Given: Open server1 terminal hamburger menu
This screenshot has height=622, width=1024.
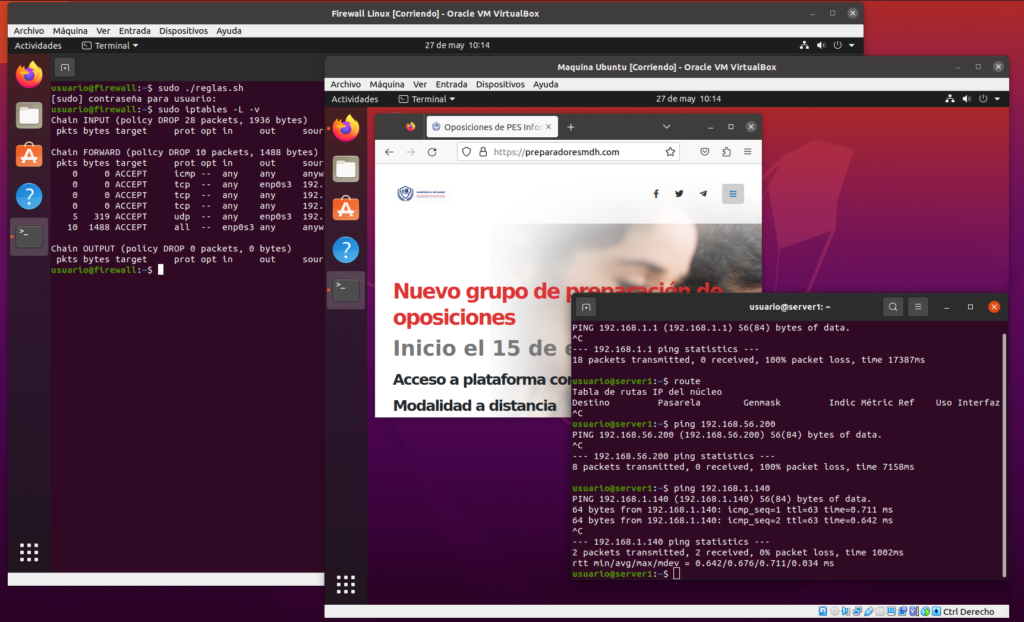Looking at the screenshot, I should 918,306.
